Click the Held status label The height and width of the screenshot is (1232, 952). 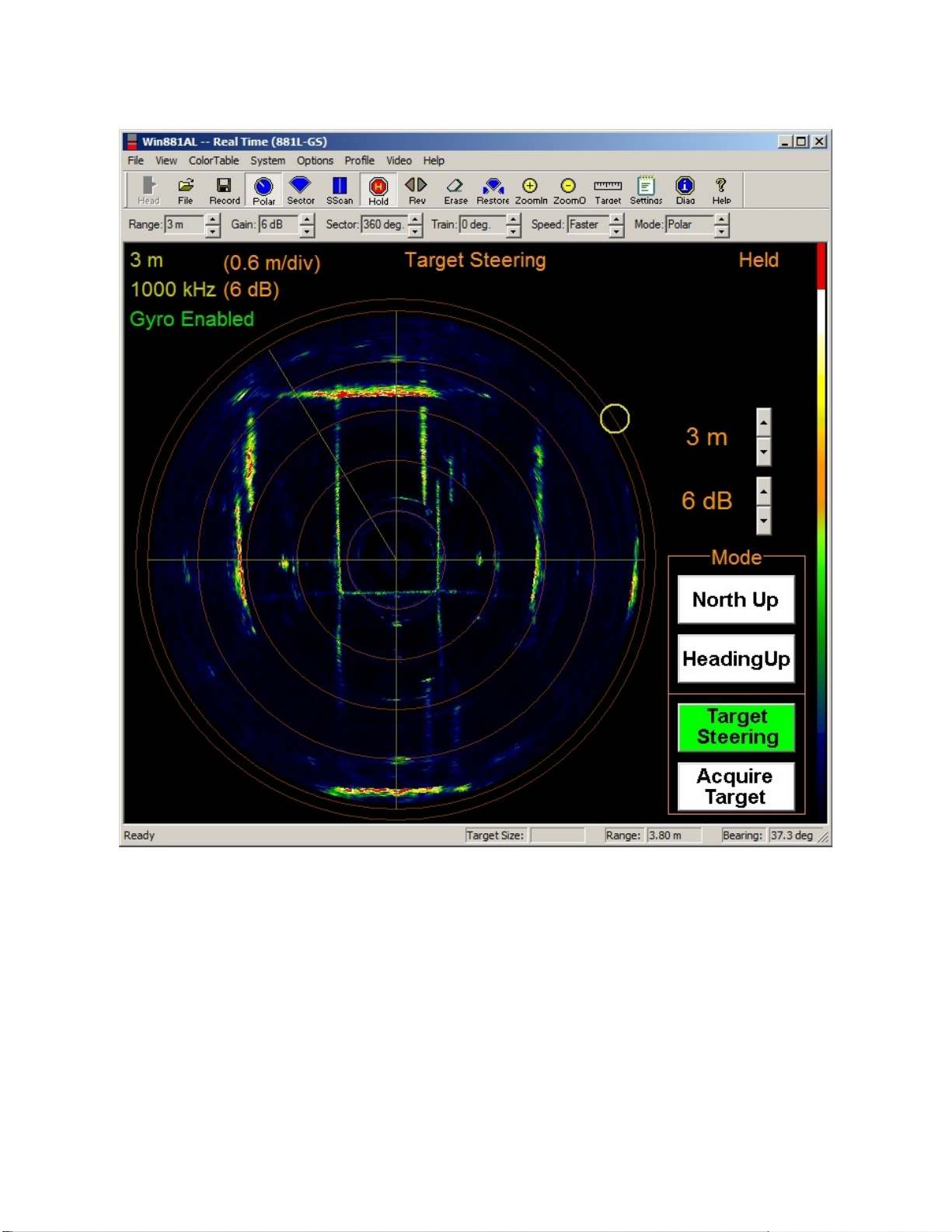pyautogui.click(x=758, y=260)
